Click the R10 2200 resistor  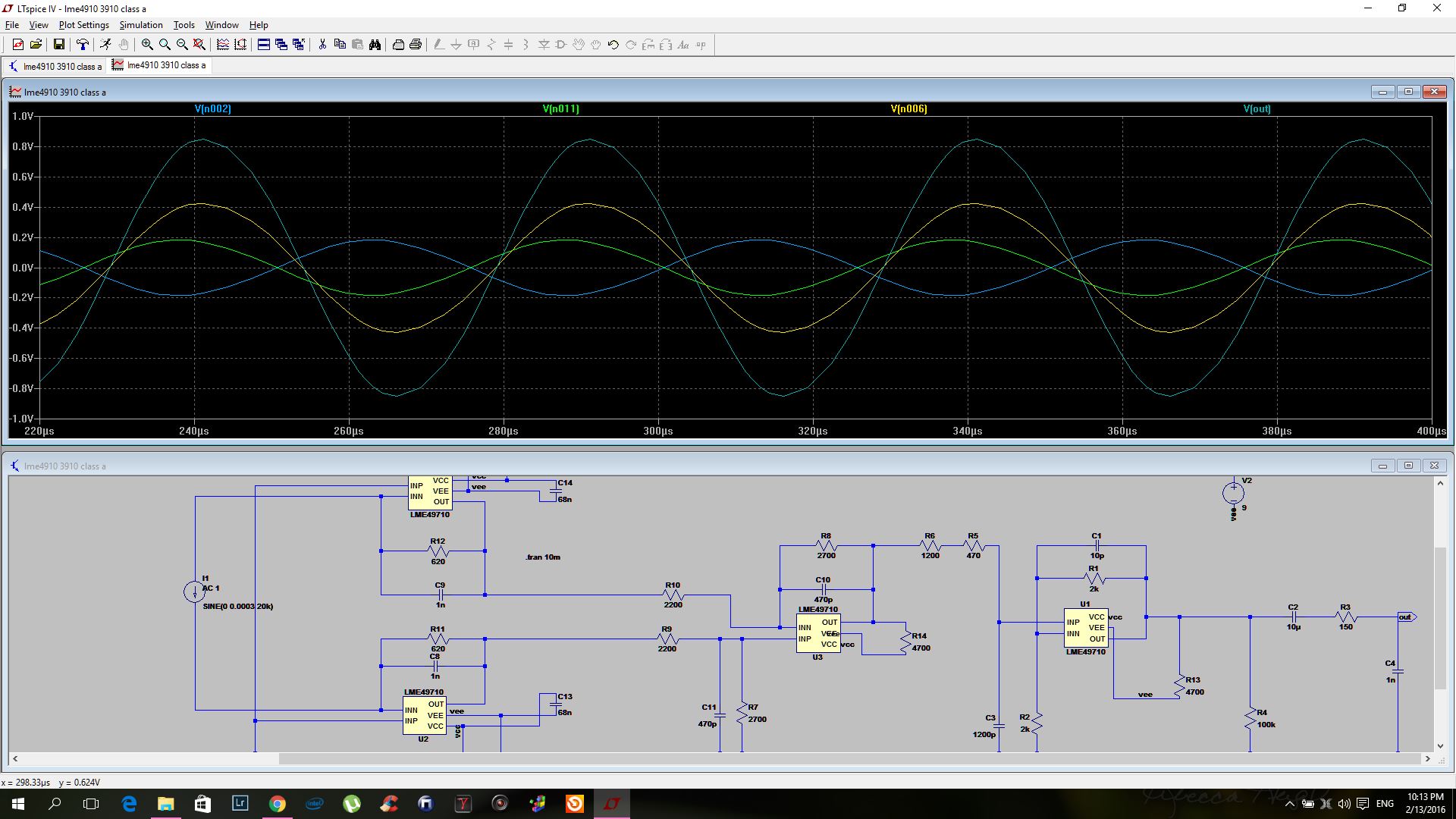[x=673, y=595]
